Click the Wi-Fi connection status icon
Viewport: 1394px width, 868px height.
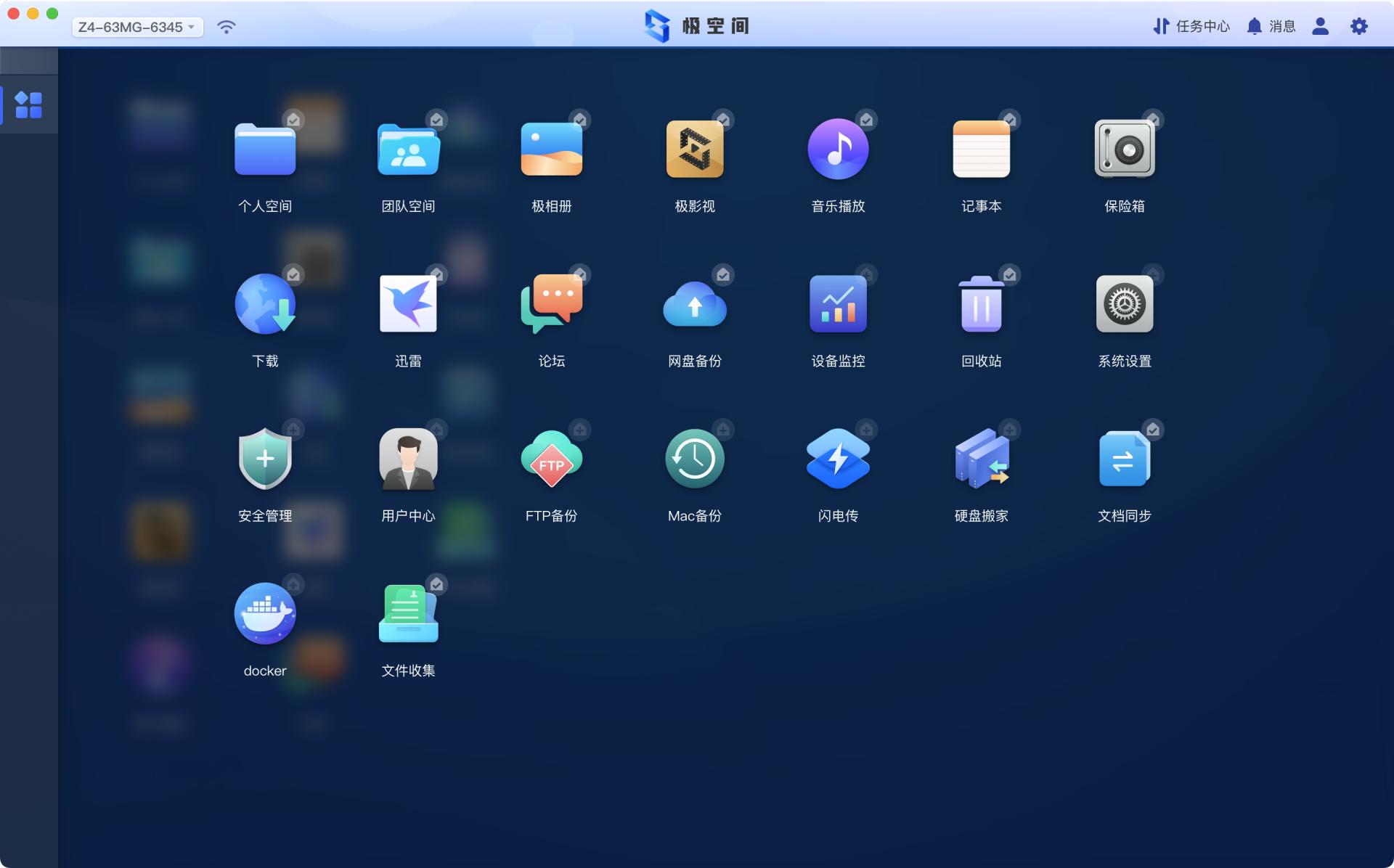227,27
